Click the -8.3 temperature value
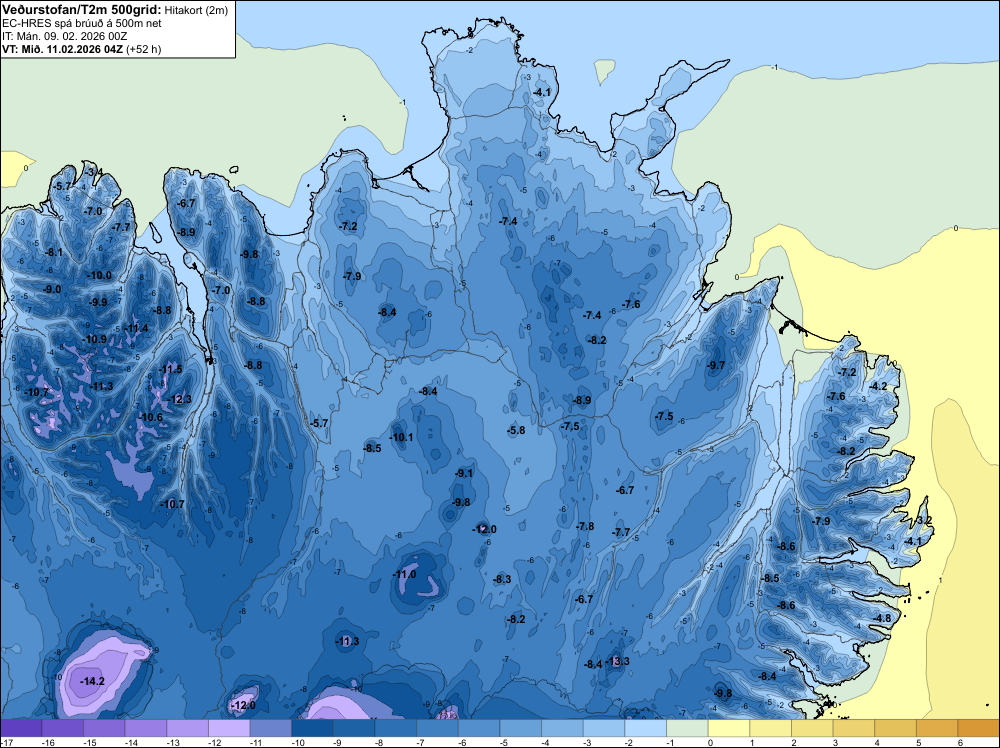Viewport: 1000px width, 748px height. coord(503,579)
